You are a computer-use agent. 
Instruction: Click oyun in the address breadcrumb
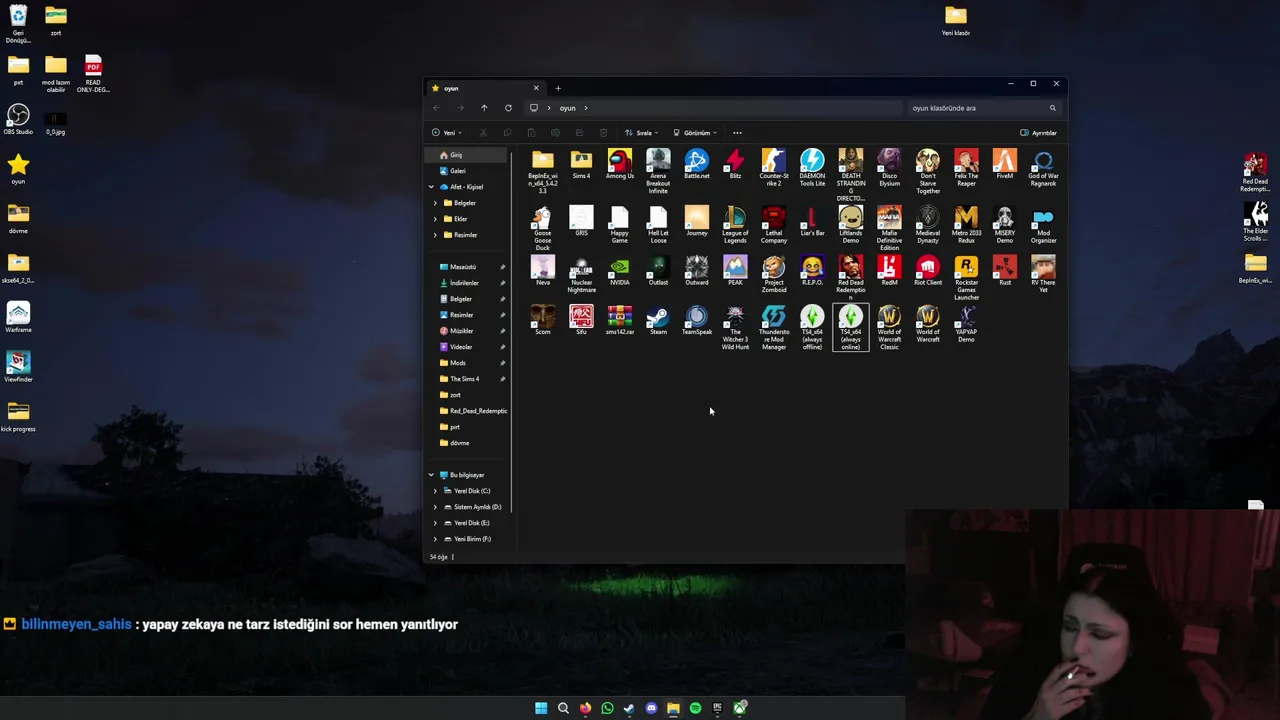point(567,108)
